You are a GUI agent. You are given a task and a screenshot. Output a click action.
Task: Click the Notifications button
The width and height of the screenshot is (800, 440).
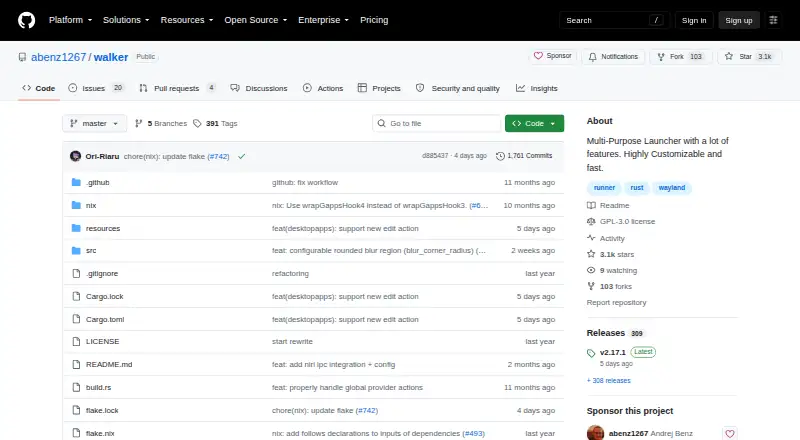click(x=613, y=57)
